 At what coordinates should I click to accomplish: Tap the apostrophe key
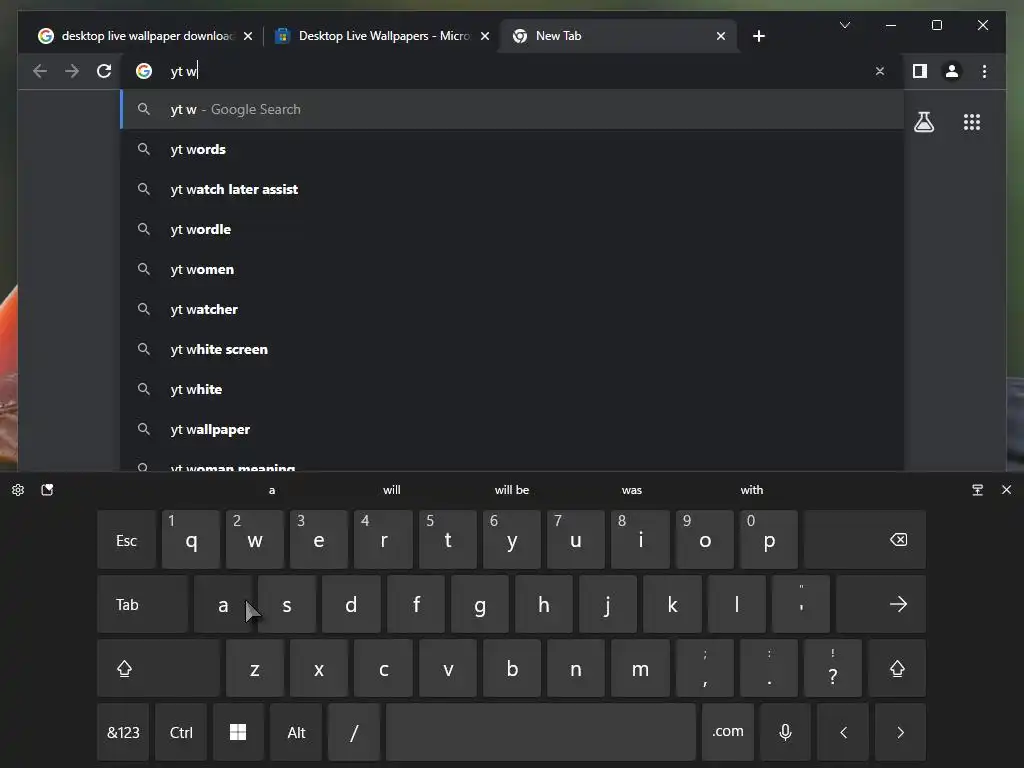pos(801,604)
